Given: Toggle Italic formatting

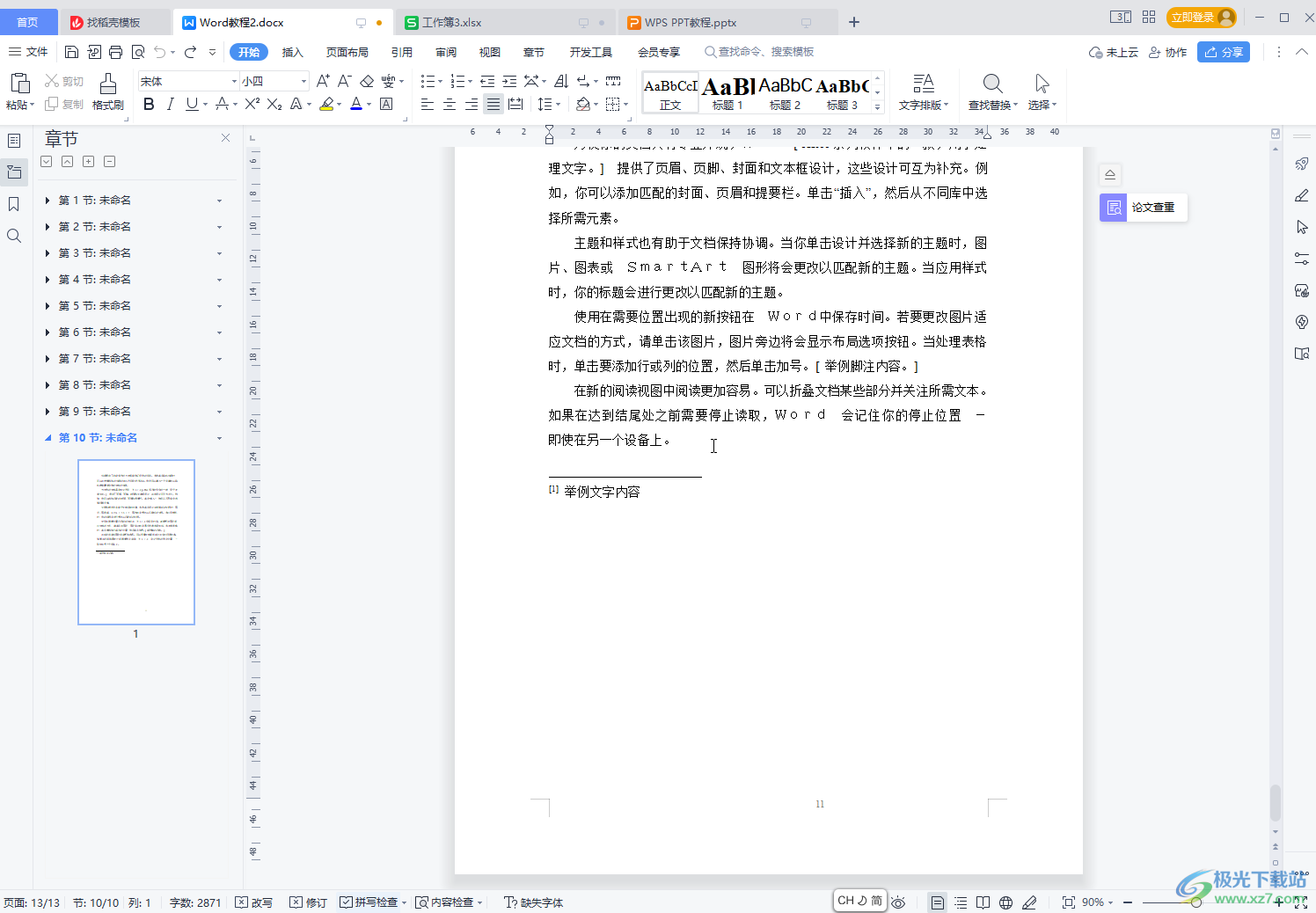Looking at the screenshot, I should 170,105.
